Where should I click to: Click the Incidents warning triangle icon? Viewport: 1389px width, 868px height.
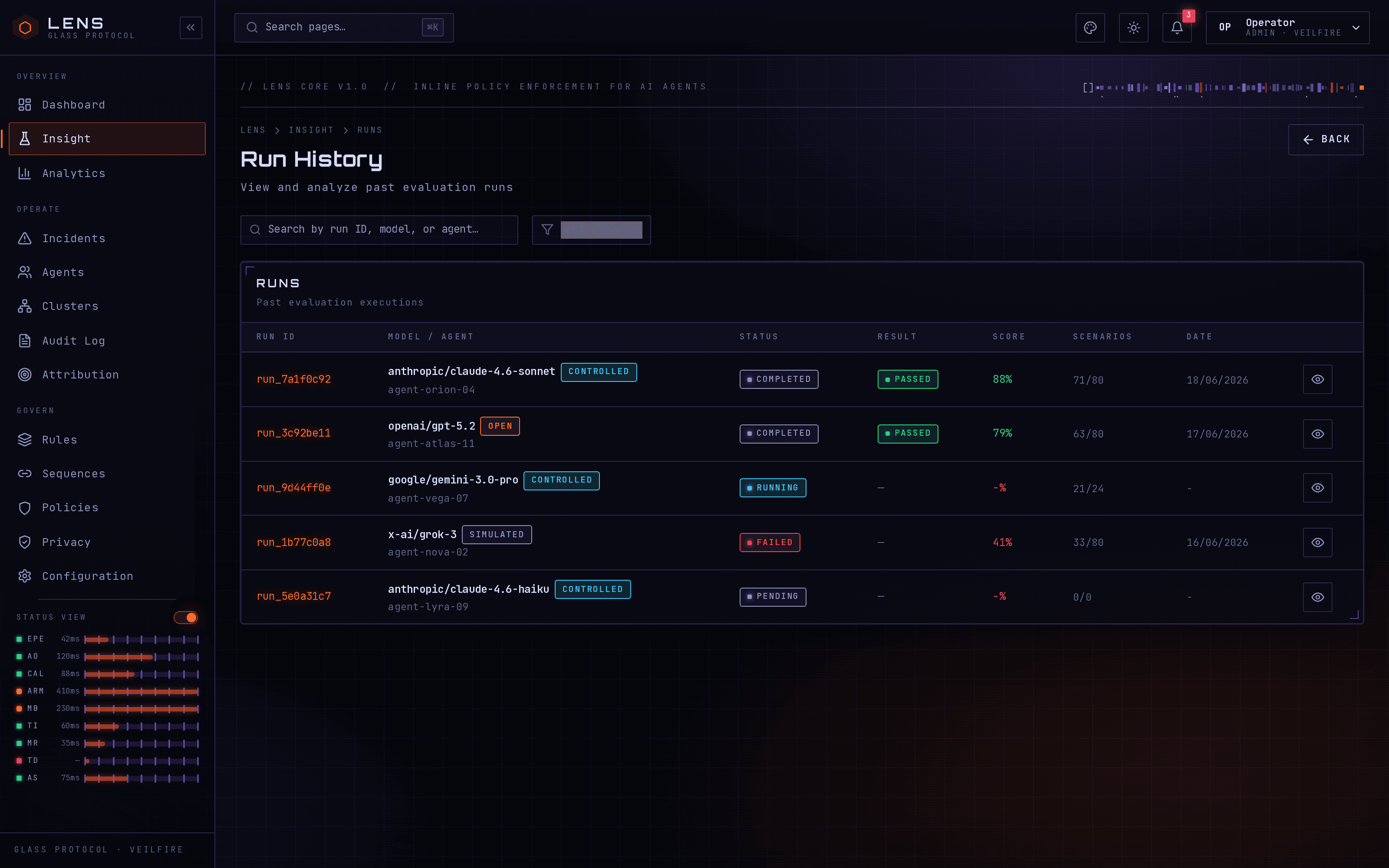[25, 238]
